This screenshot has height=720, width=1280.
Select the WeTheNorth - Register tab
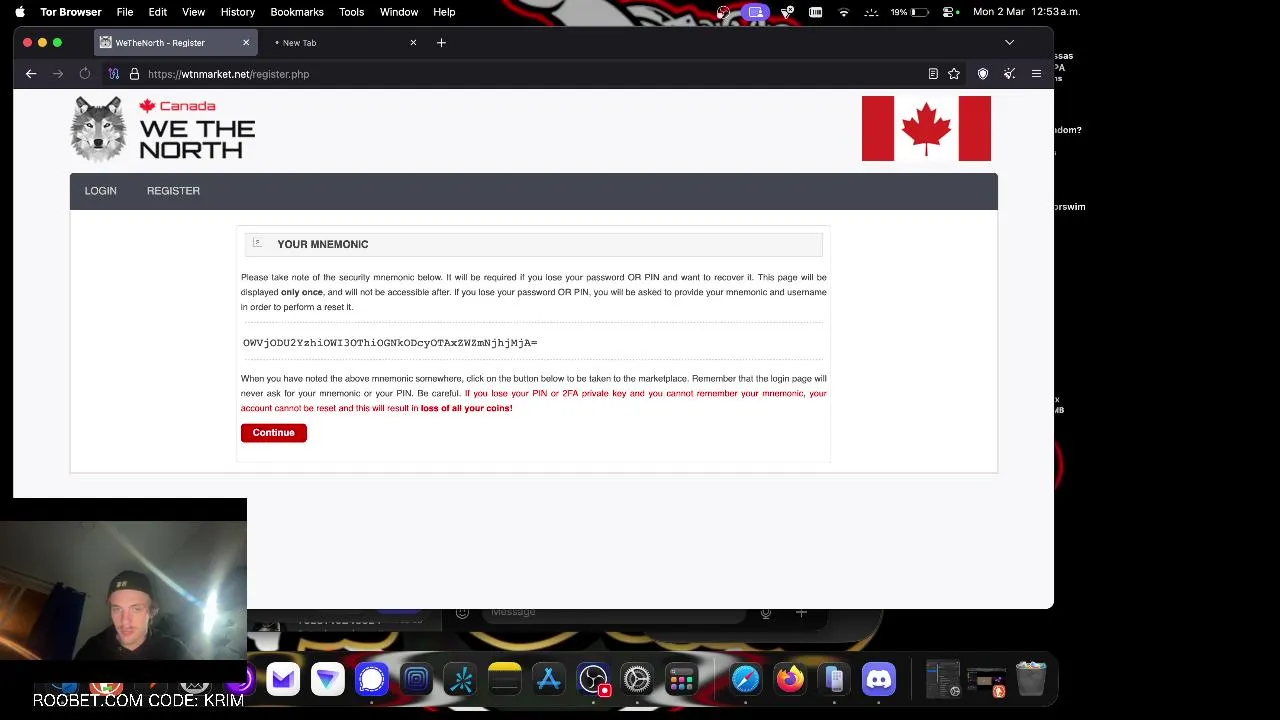click(x=175, y=43)
